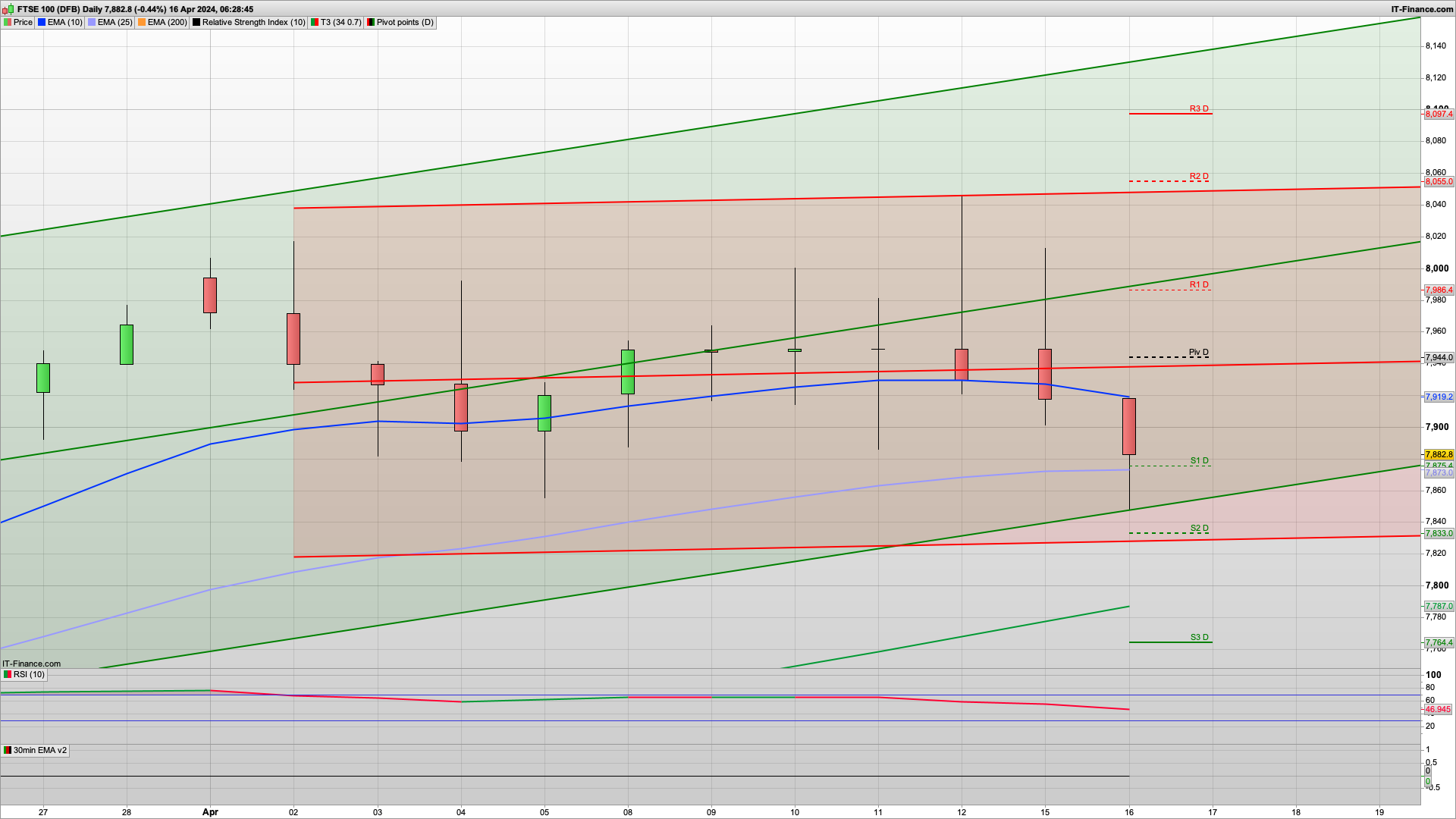Click the Apr month label on time axis
Screen dimensions: 1456x819
pos(210,811)
